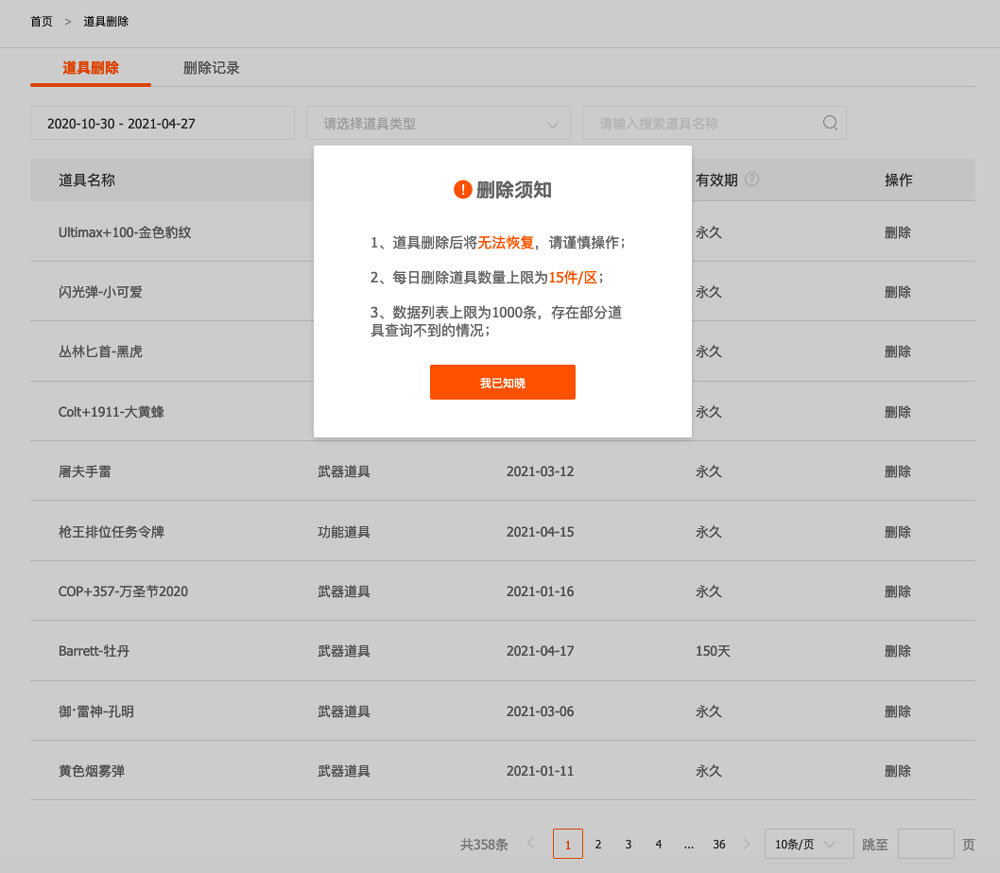Viewport: 1000px width, 873px height.
Task: Click item name Barrett-牡丹
Action: (x=94, y=651)
